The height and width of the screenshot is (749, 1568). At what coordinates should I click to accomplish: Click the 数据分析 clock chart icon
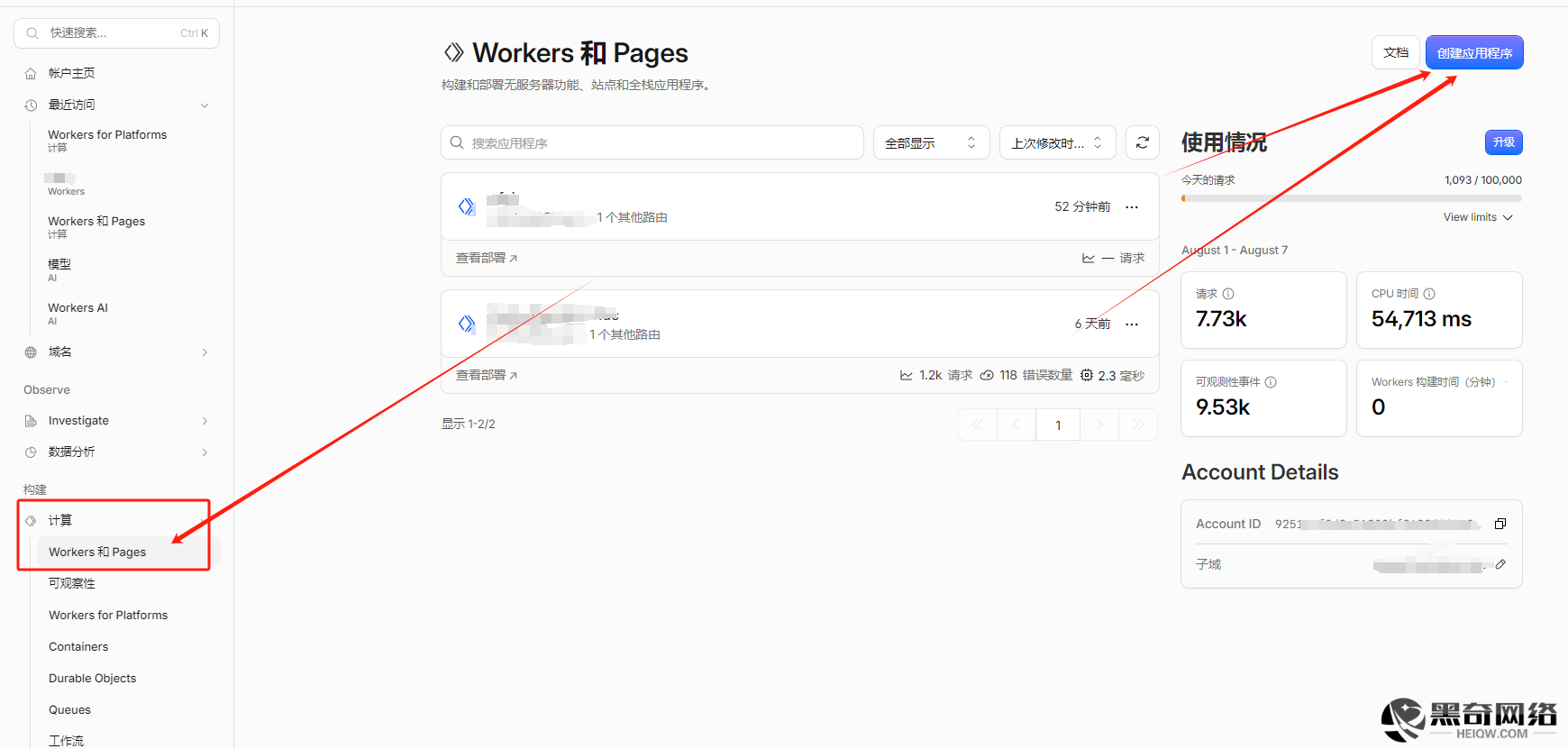(x=31, y=452)
